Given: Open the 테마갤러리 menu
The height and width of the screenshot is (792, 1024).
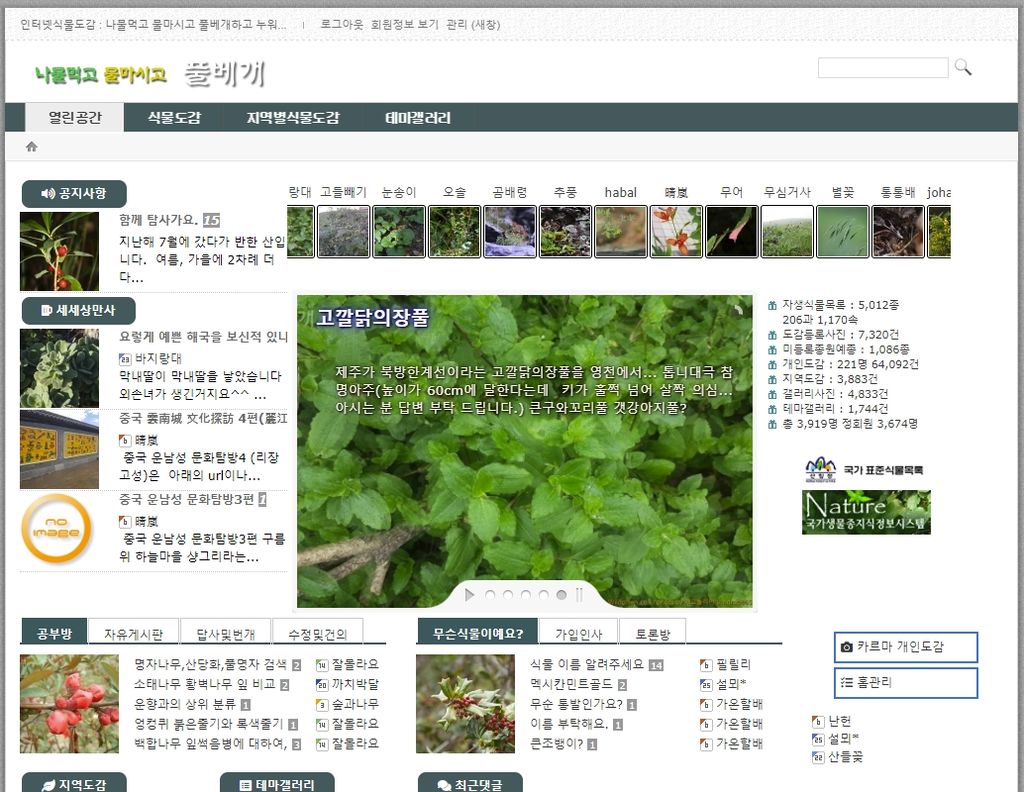Looking at the screenshot, I should pos(418,118).
